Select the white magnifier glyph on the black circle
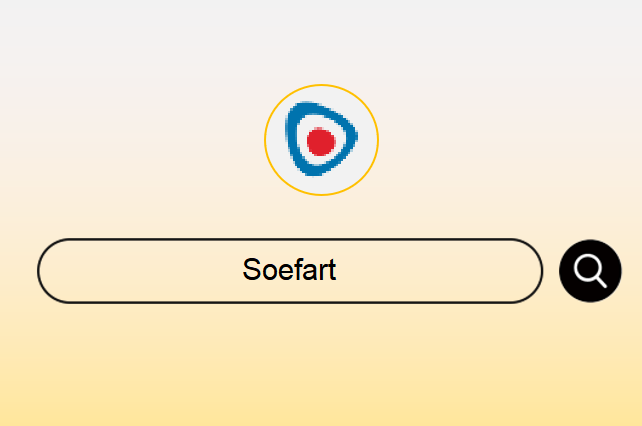Viewport: 642px width, 426px height. (x=590, y=271)
